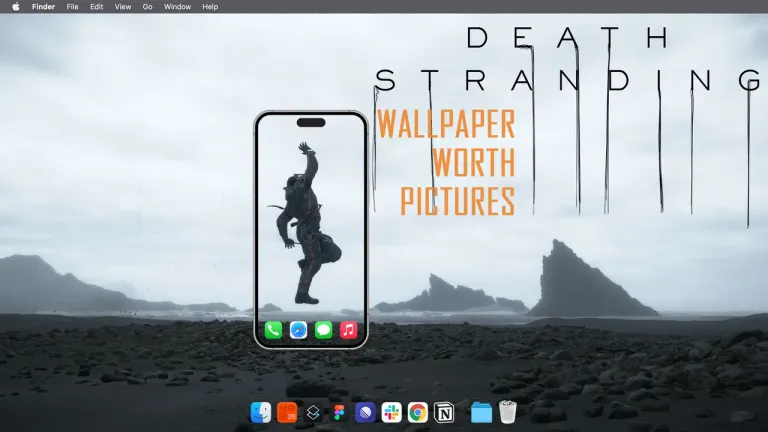Viewport: 768px width, 432px height.
Task: Open the Trash in the Dock
Action: pos(507,412)
